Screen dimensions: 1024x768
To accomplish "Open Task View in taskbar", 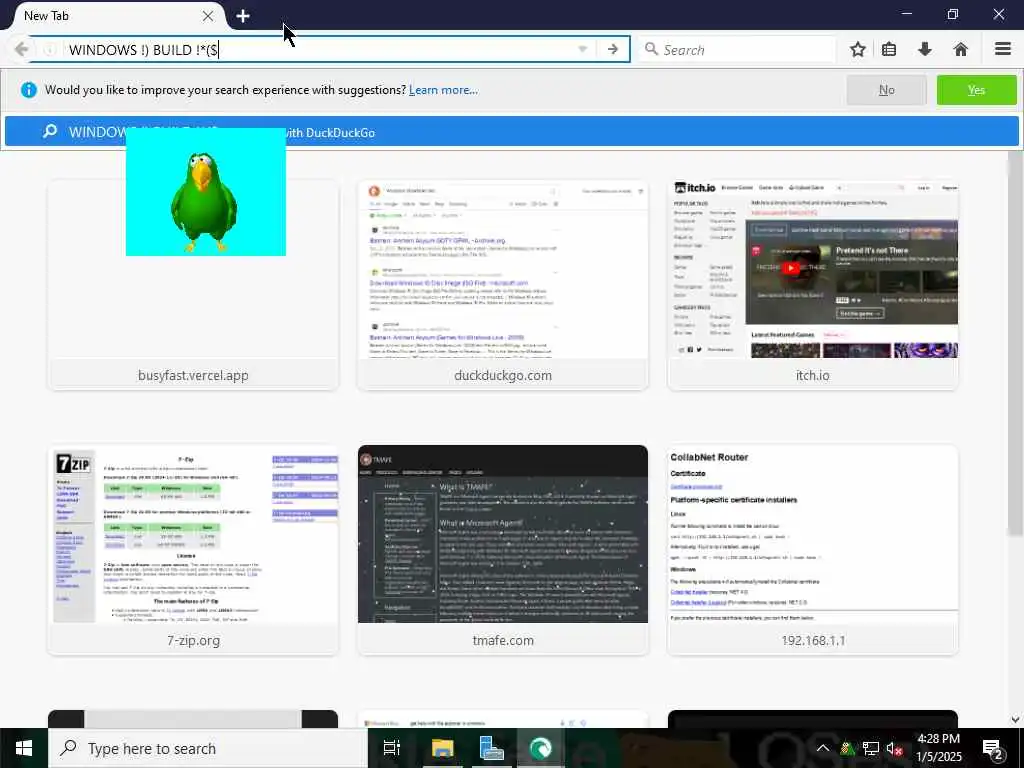I will [392, 748].
